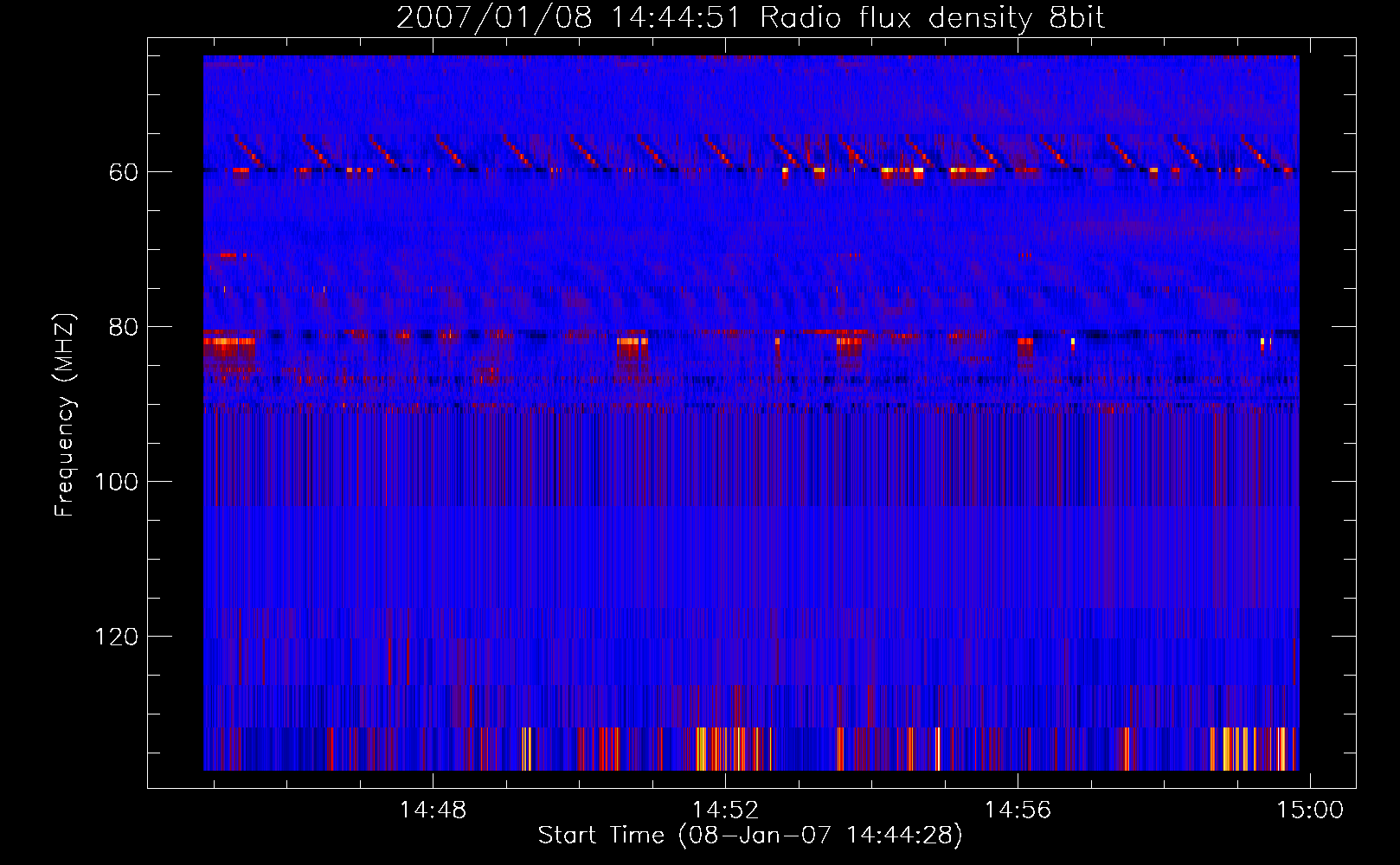Viewport: 1400px width, 865px height.
Task: Select the "Frequency (MHZ)" axis label
Action: point(65,414)
